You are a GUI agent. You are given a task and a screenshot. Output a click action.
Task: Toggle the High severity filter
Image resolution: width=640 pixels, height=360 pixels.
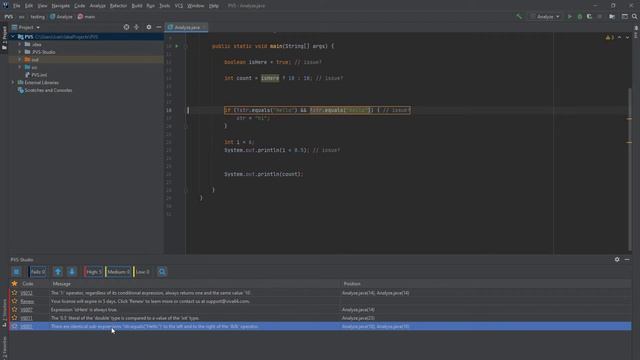pos(93,272)
